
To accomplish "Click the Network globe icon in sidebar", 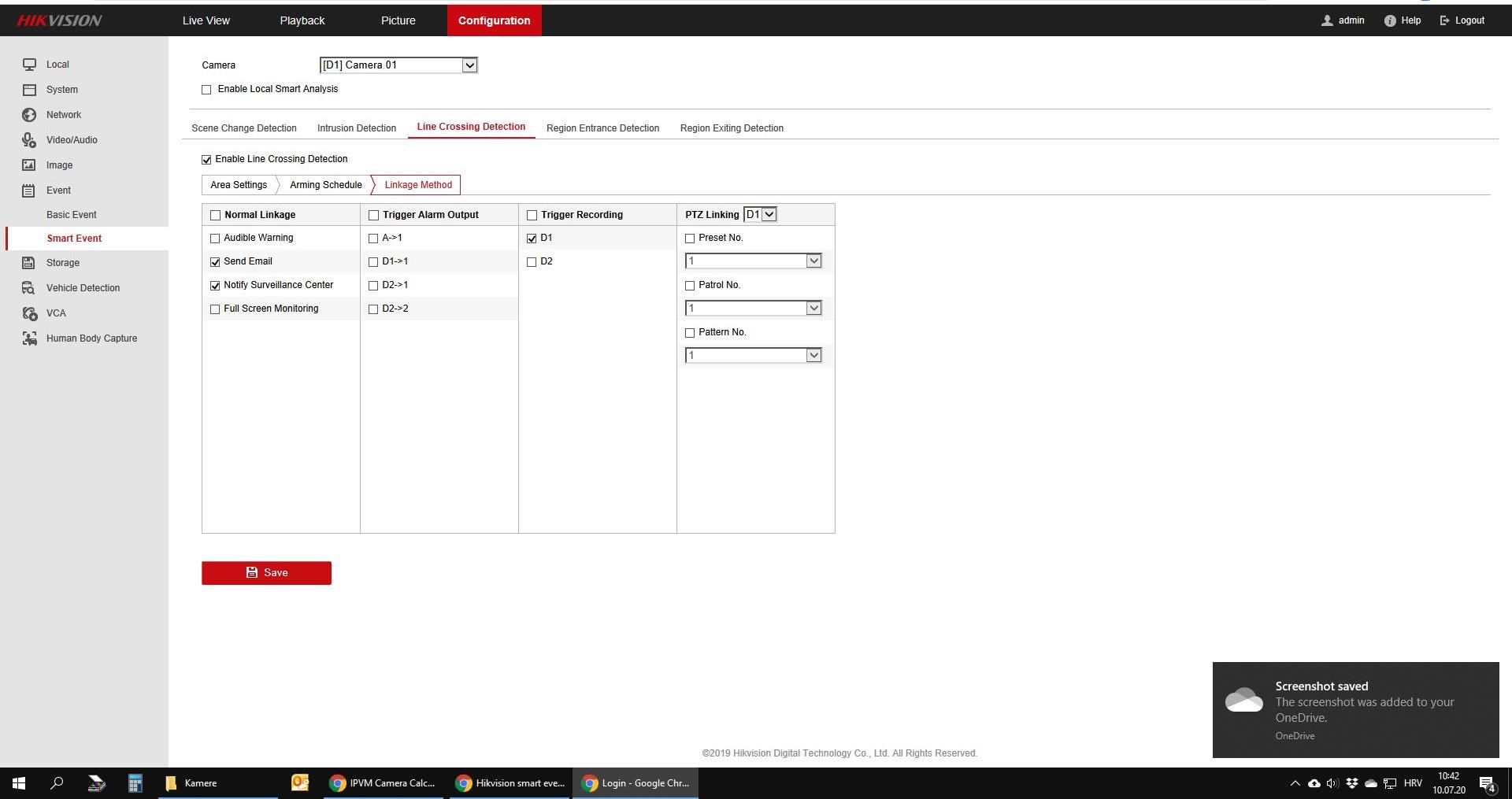I will 29,115.
